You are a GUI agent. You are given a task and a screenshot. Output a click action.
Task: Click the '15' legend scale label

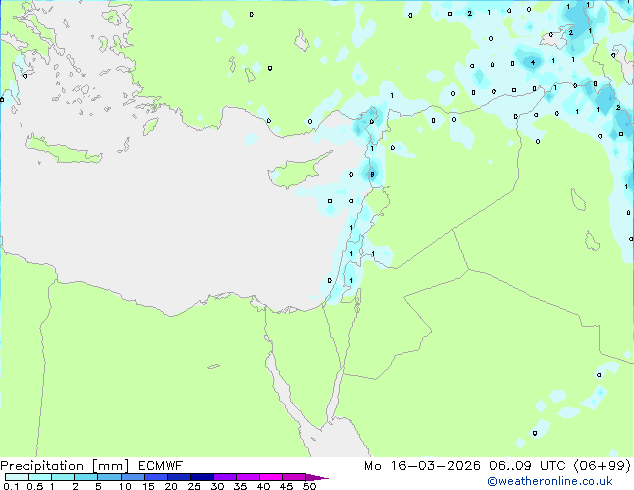click(x=148, y=486)
